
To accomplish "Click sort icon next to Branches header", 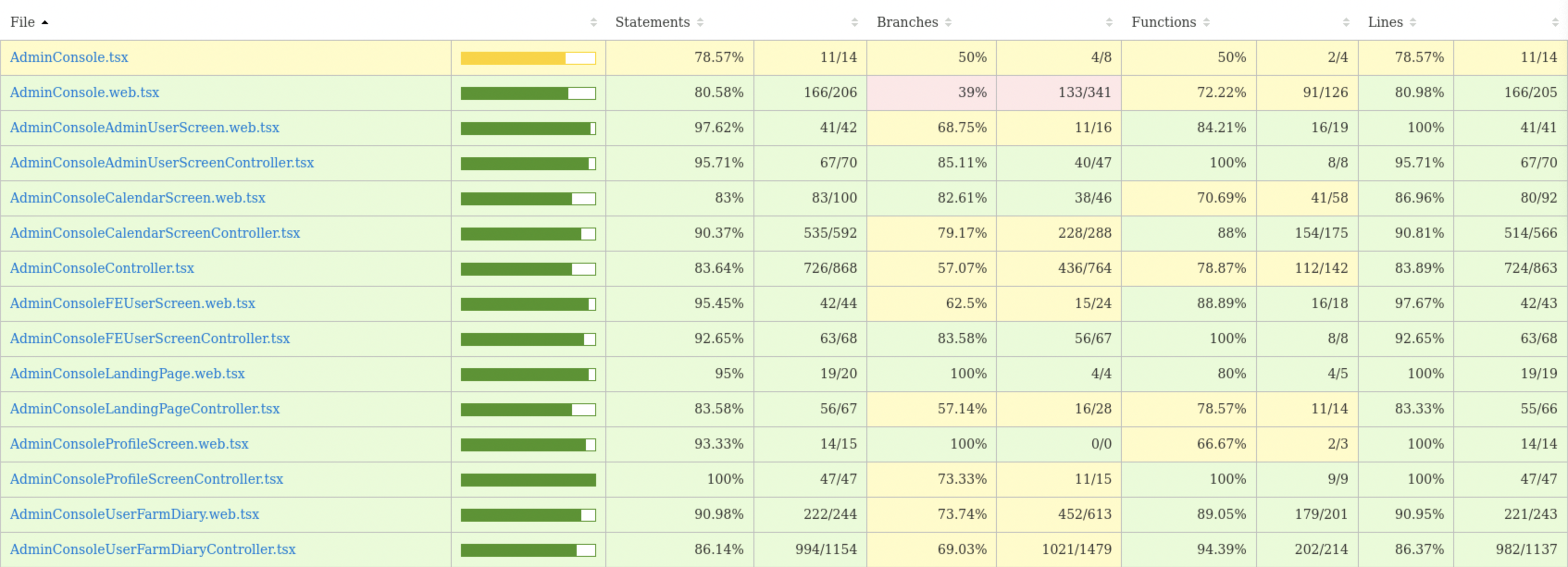I will click(948, 23).
